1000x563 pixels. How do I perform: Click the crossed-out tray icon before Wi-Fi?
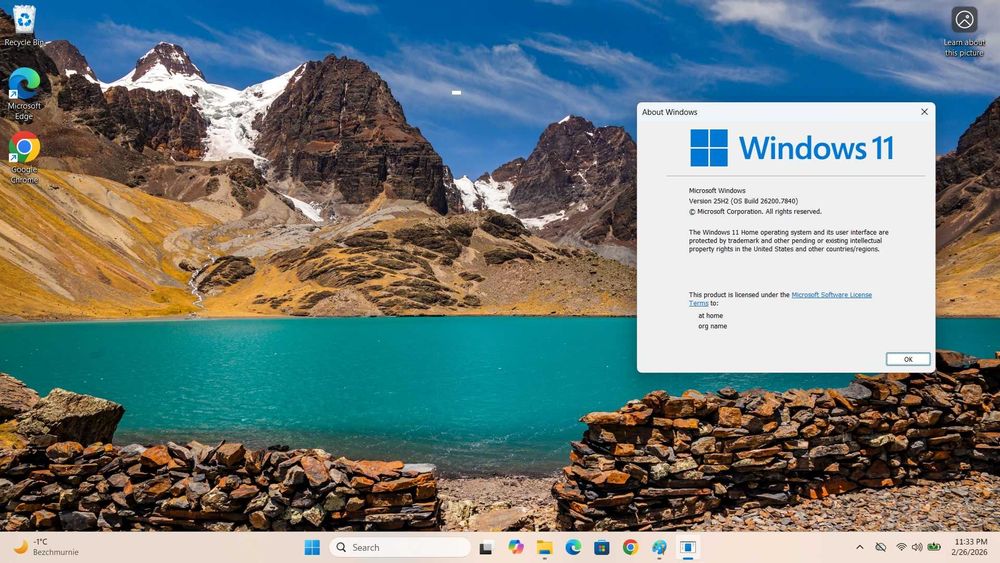(881, 547)
